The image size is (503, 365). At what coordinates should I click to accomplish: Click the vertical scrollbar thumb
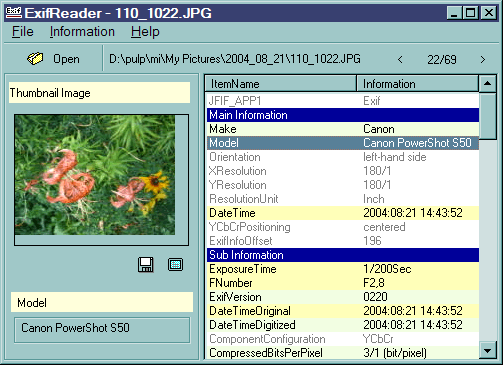coord(487,116)
